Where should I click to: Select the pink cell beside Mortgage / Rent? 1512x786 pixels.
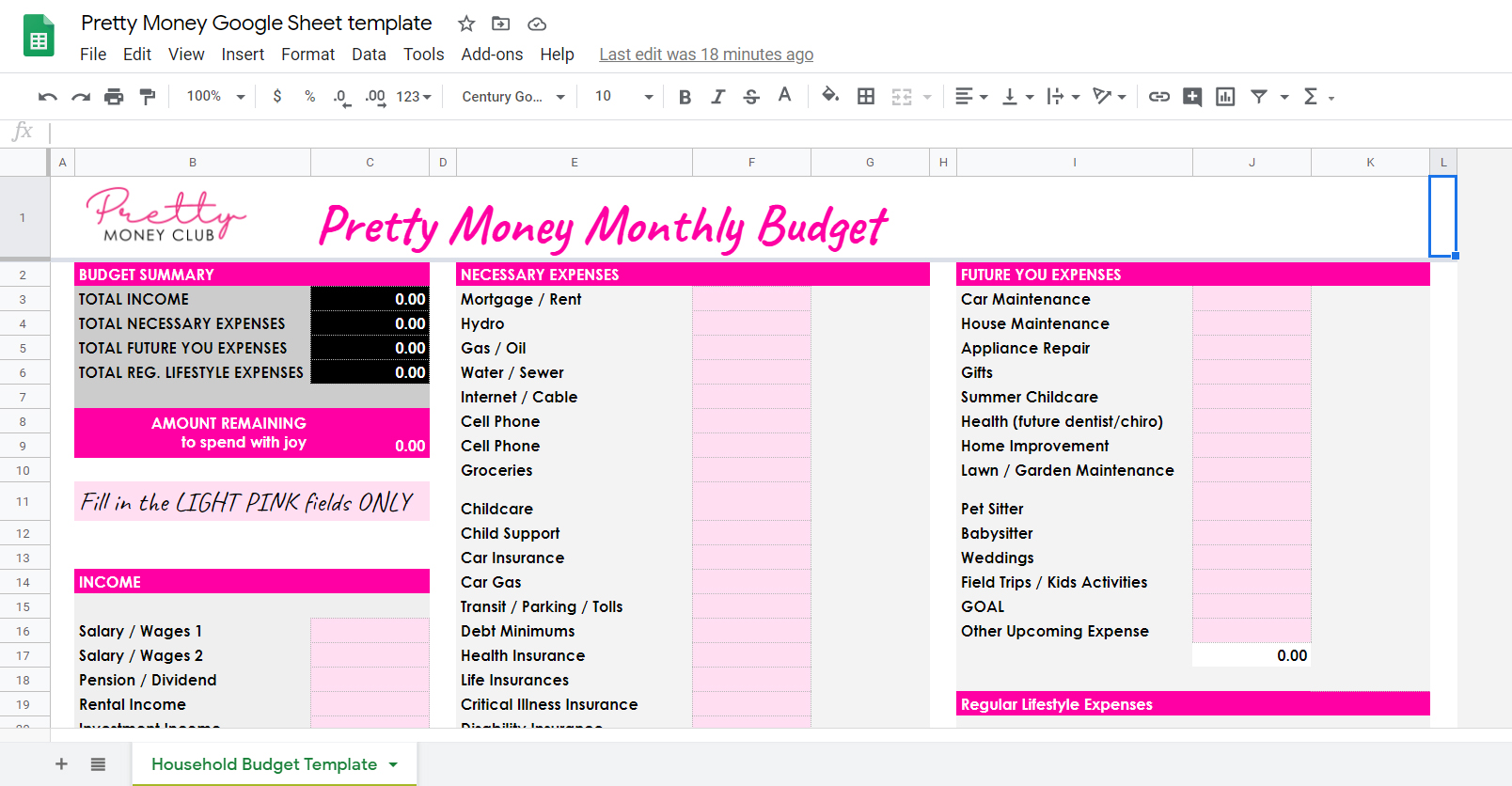(x=751, y=299)
